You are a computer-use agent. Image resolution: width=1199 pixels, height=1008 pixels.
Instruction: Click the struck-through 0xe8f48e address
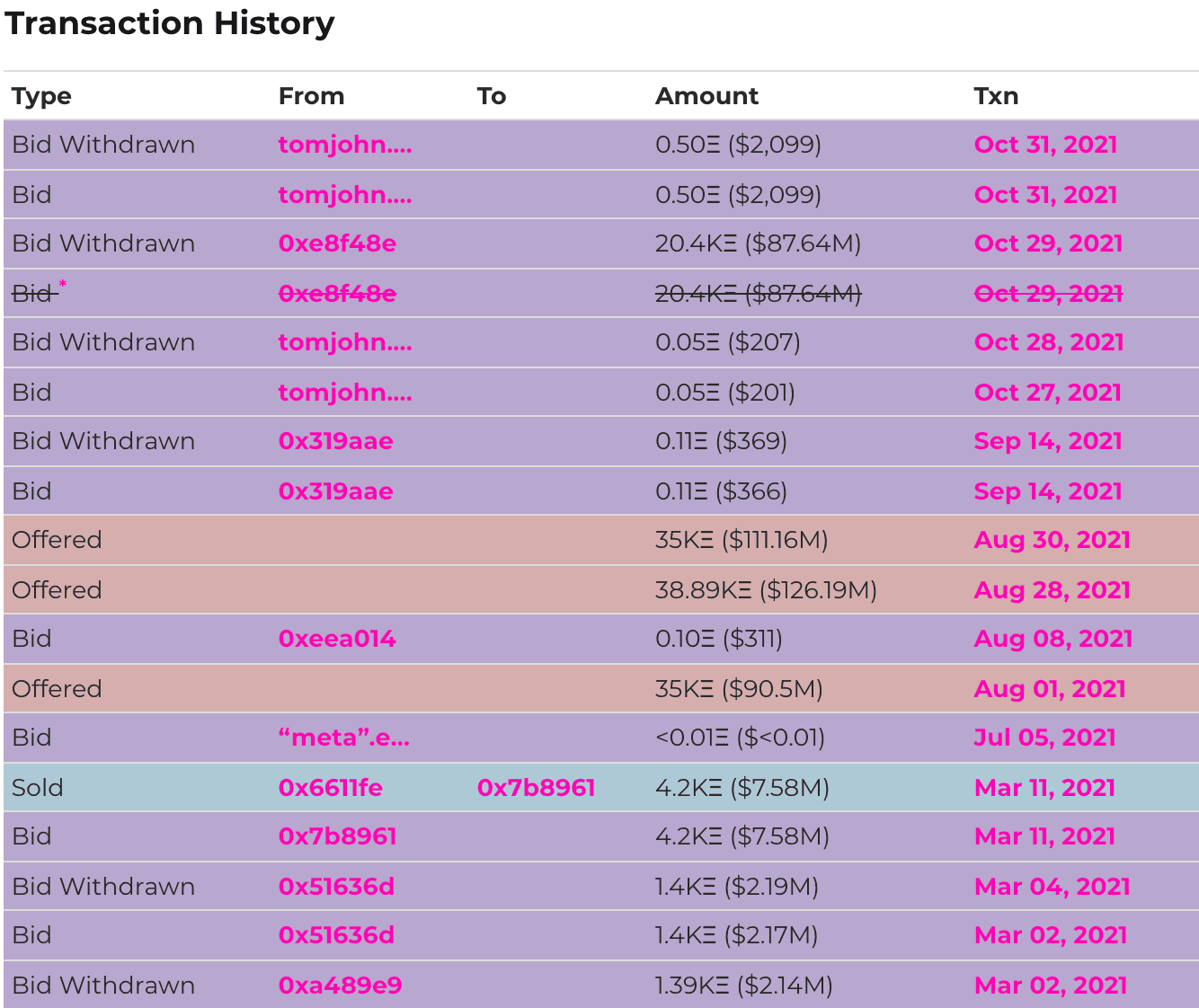click(x=337, y=294)
